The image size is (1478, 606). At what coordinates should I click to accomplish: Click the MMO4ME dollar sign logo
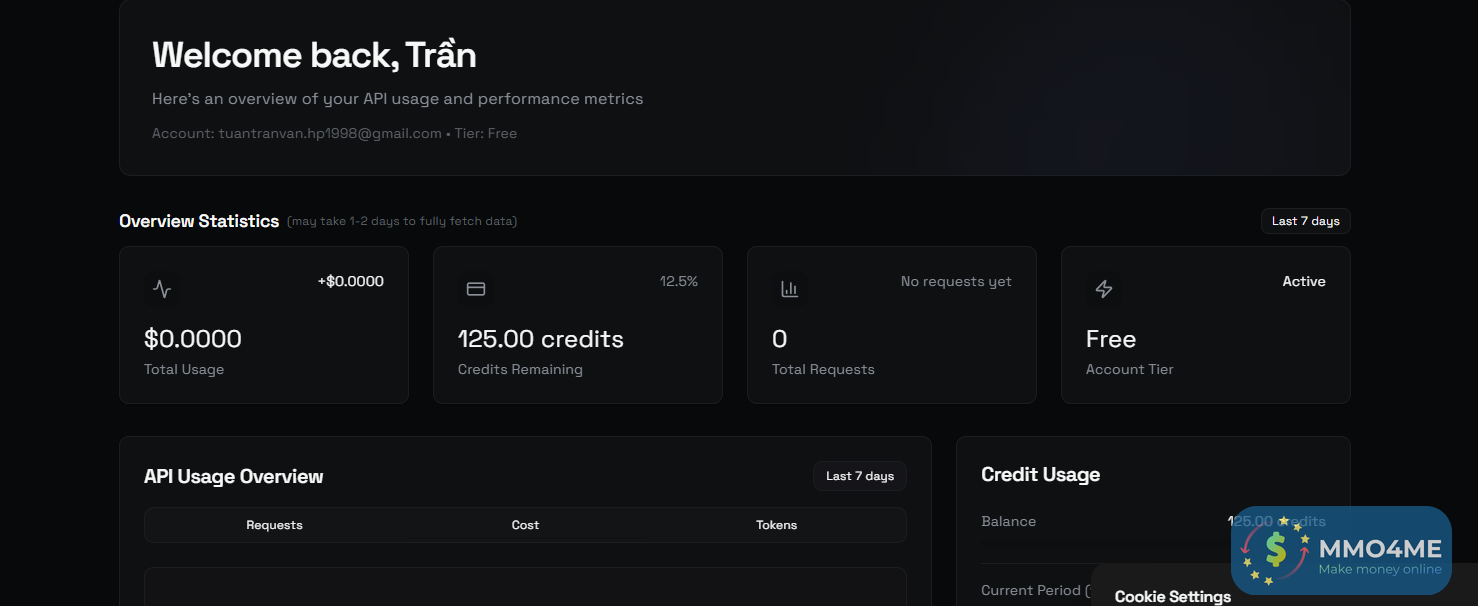point(1275,549)
